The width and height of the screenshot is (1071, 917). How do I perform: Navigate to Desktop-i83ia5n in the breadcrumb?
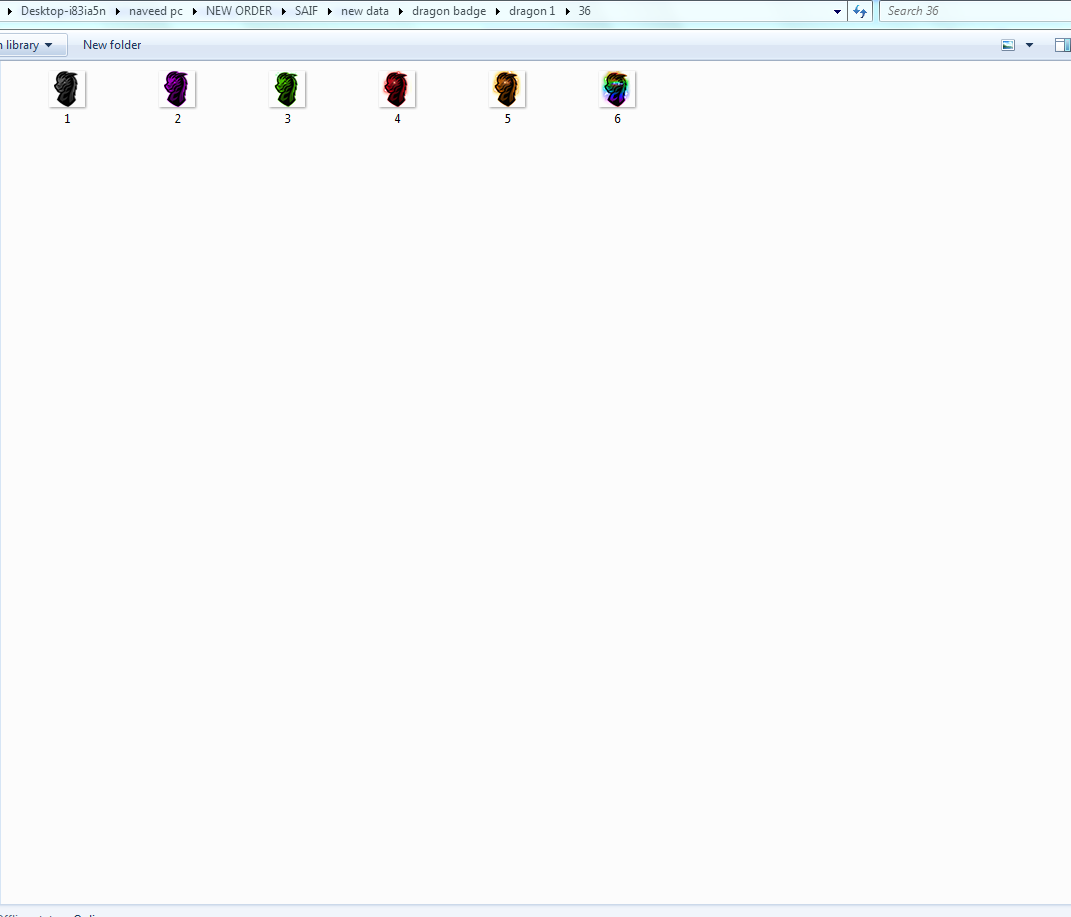tap(64, 11)
